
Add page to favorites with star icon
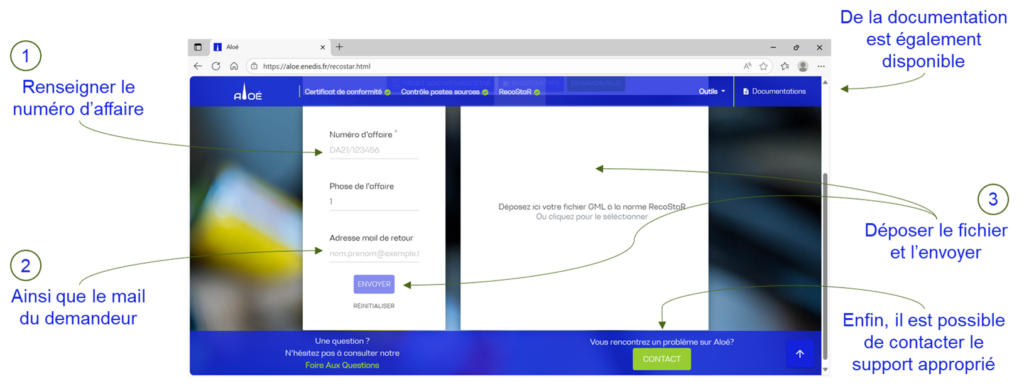pos(763,66)
